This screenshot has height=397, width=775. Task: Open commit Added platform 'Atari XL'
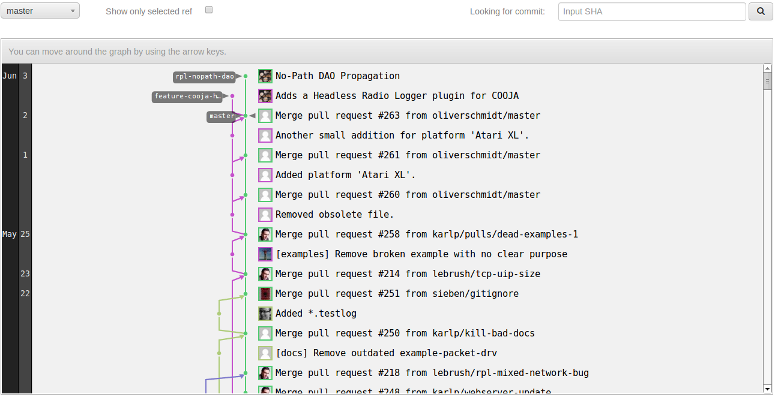click(x=345, y=175)
